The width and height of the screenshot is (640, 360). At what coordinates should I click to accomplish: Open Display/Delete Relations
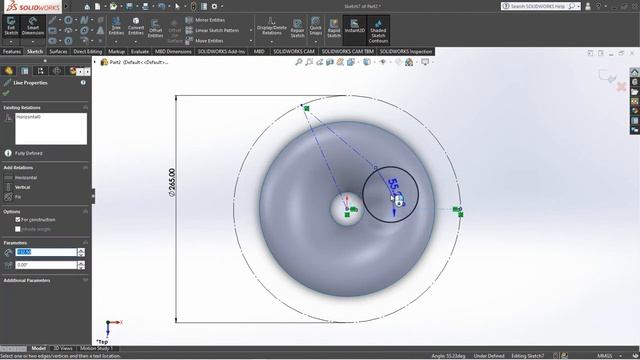[x=271, y=27]
